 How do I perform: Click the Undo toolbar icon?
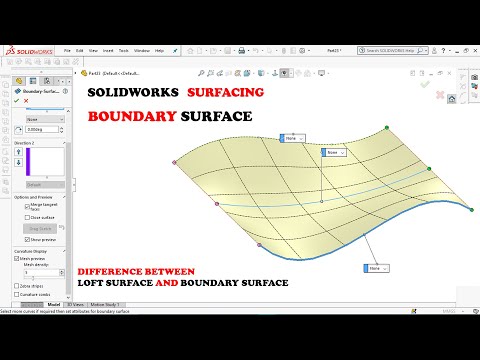(x=256, y=51)
